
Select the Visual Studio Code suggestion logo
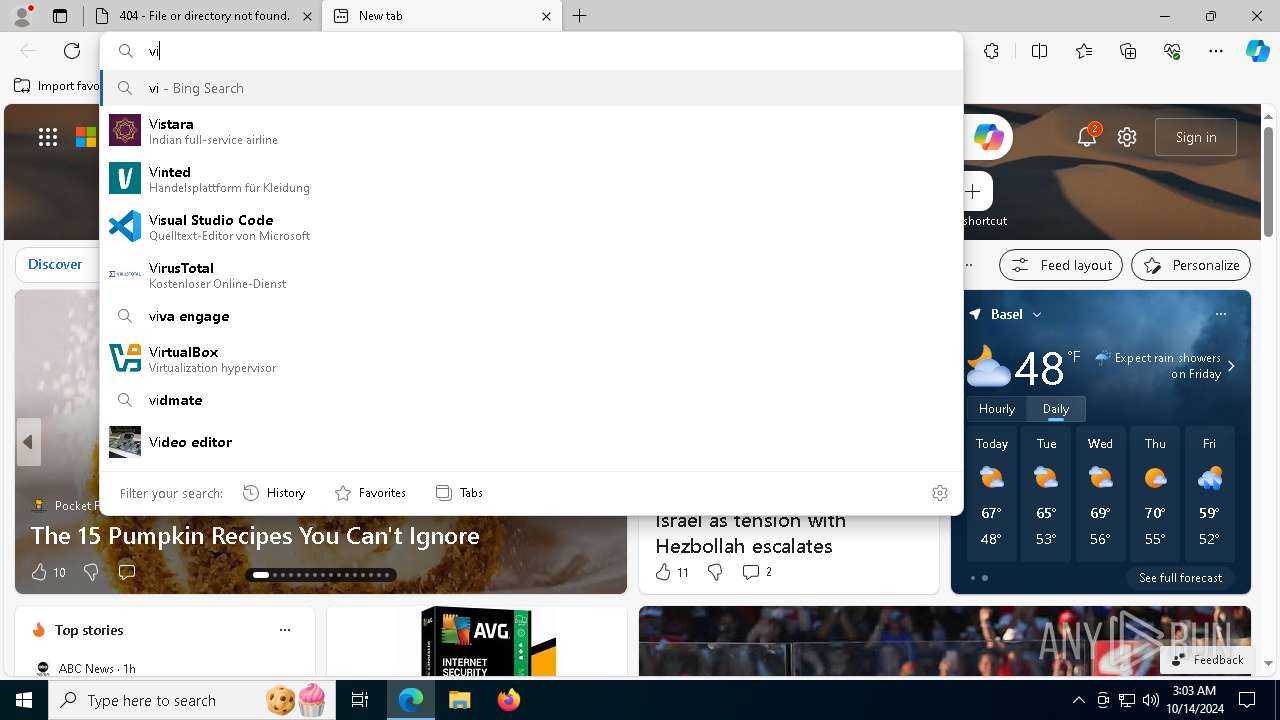point(125,226)
